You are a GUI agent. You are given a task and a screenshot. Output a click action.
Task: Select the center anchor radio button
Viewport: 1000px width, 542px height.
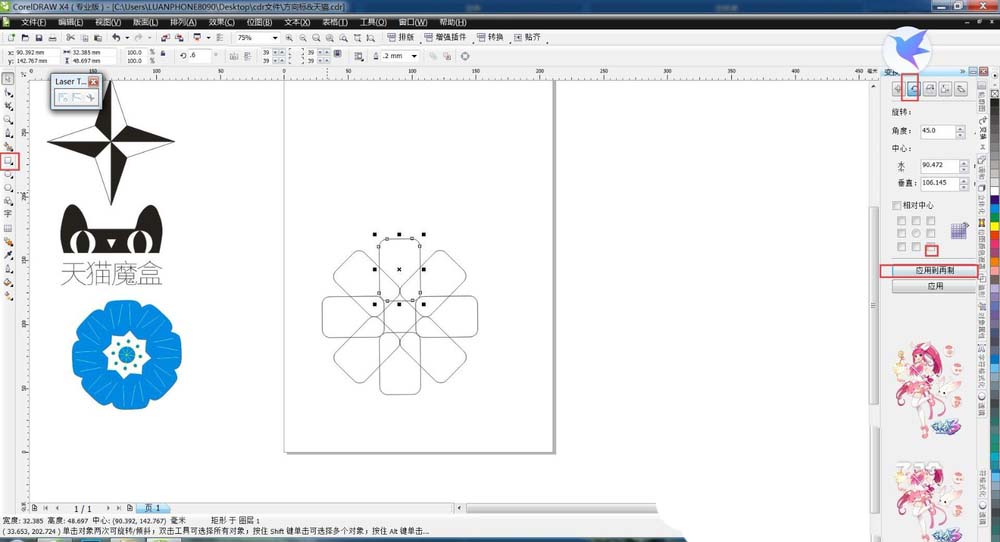(x=916, y=233)
